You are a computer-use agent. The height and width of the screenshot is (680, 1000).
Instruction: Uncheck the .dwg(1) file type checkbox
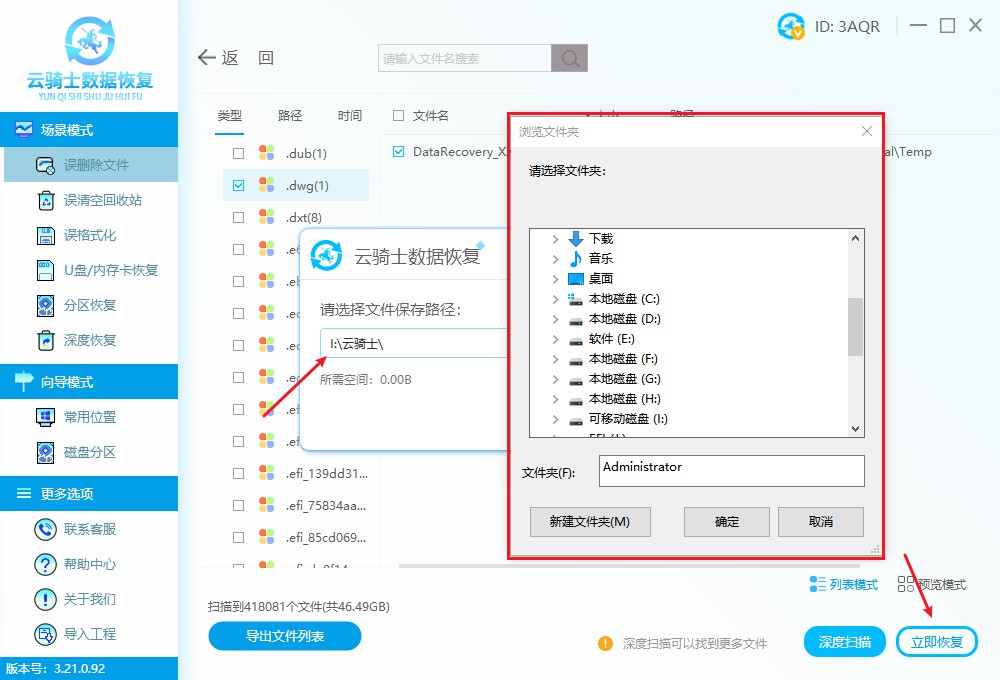(x=238, y=185)
